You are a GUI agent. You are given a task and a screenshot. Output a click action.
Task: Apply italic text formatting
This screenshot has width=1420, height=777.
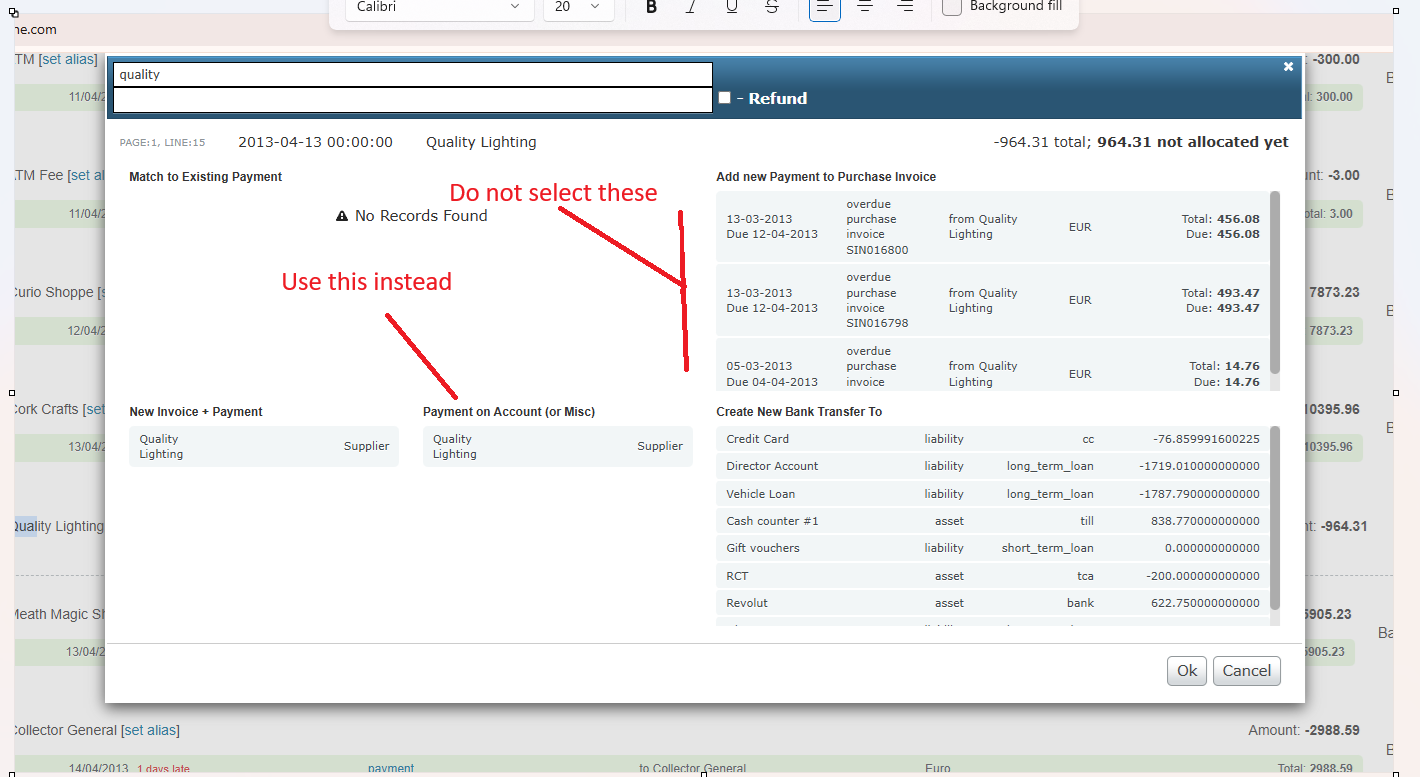coord(691,7)
